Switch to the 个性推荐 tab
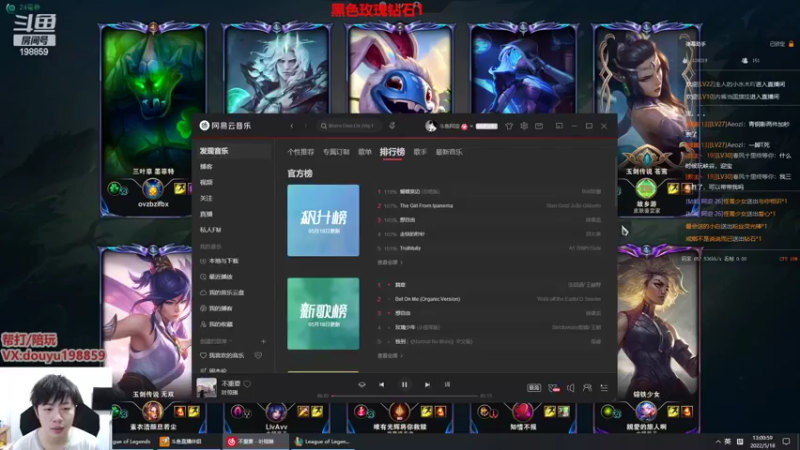This screenshot has width=800, height=450. point(301,152)
